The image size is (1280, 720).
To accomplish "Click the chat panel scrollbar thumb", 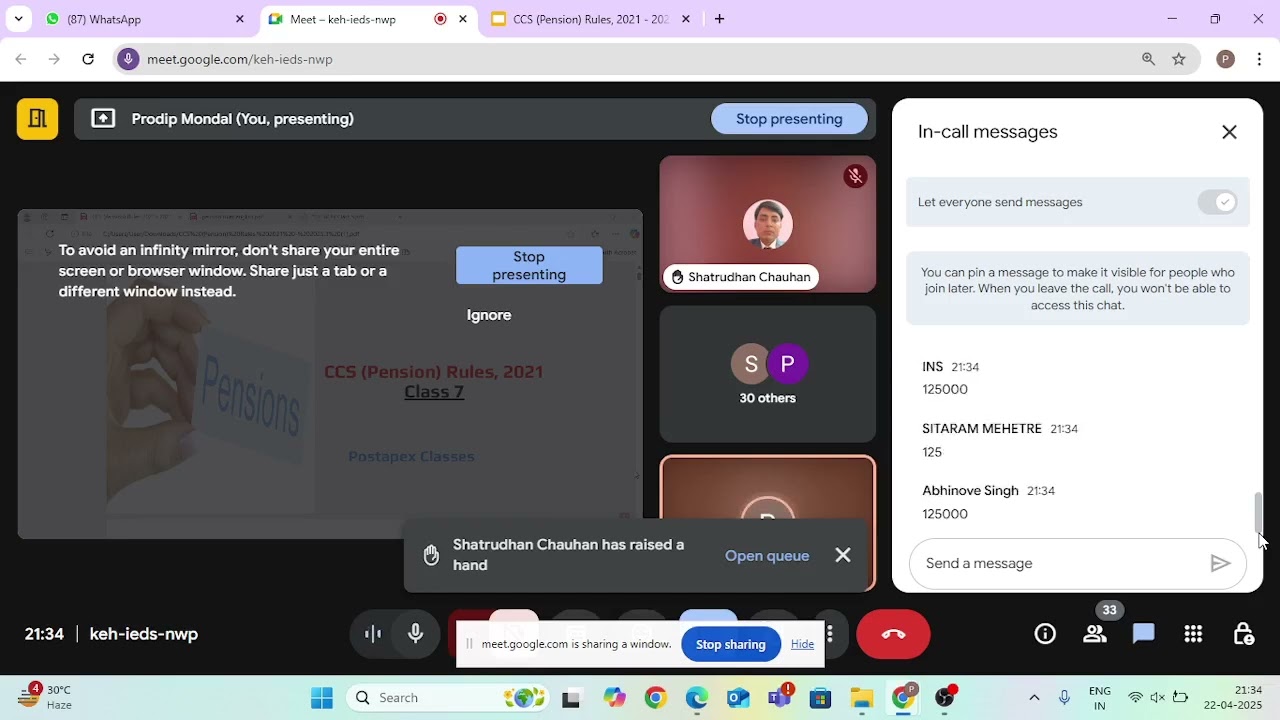I will pyautogui.click(x=1259, y=514).
